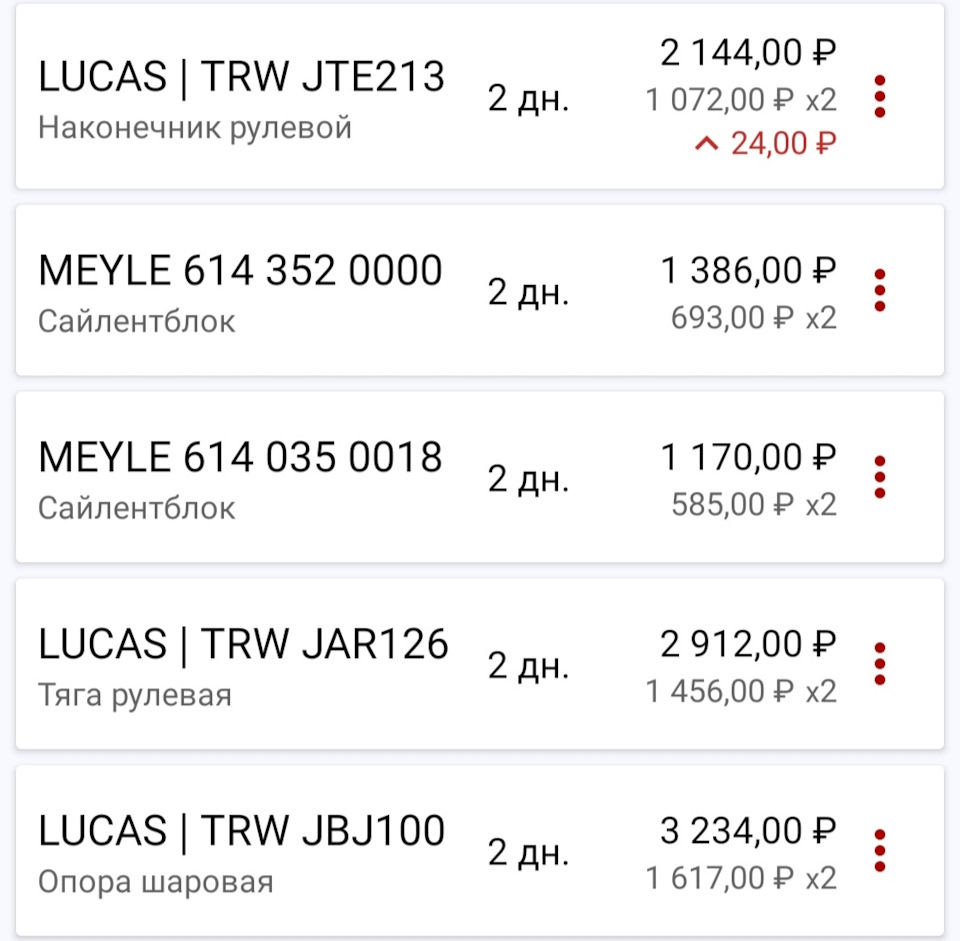Select the LUCAS | TRW JTE213 item title
The width and height of the screenshot is (960, 941).
[241, 77]
